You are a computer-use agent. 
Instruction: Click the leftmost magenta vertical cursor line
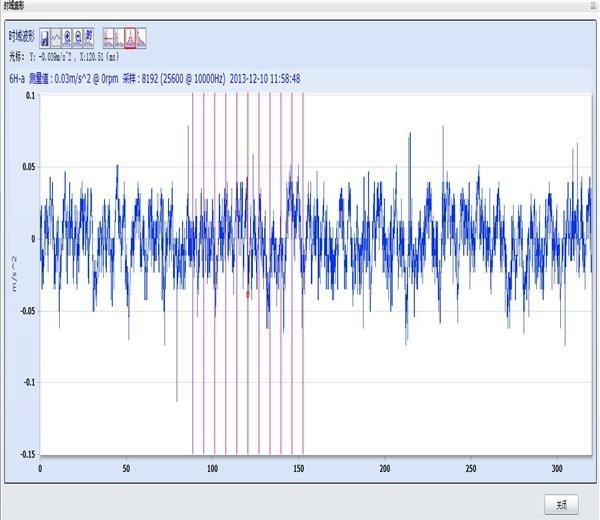pos(191,200)
